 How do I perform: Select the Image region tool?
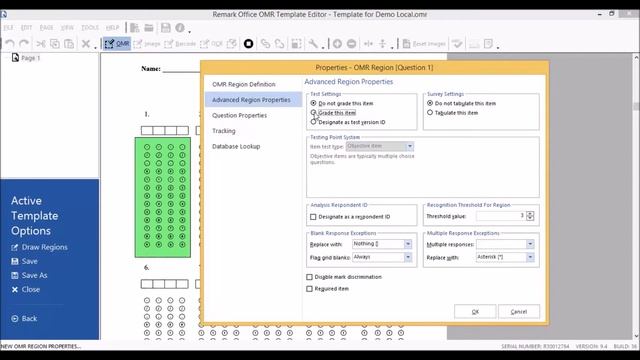(x=147, y=44)
